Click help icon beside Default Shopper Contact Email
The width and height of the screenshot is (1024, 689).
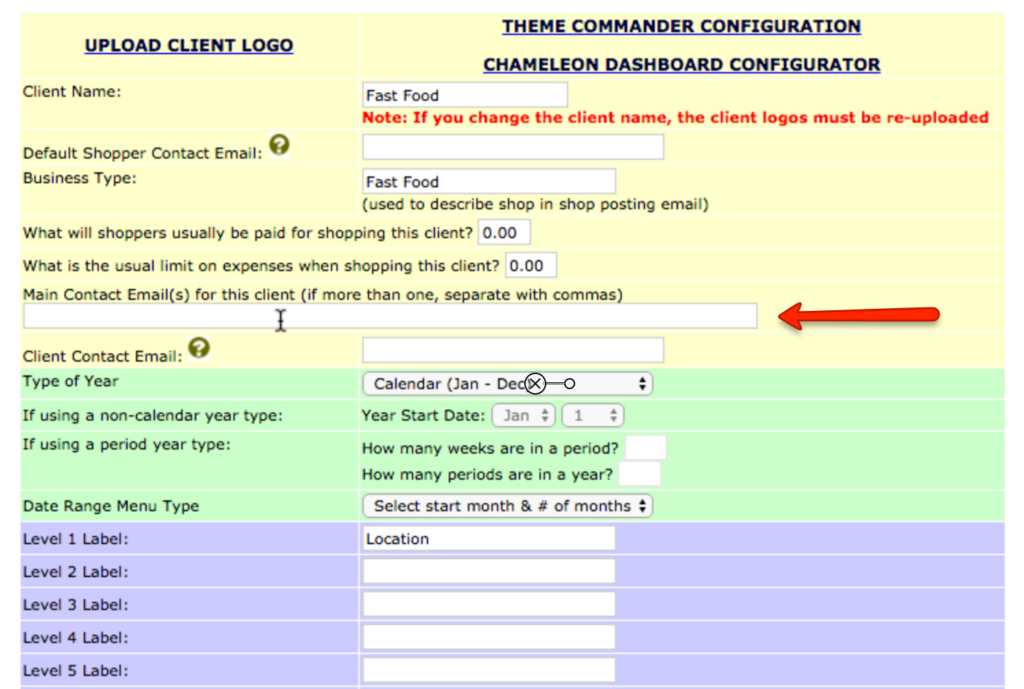point(280,144)
